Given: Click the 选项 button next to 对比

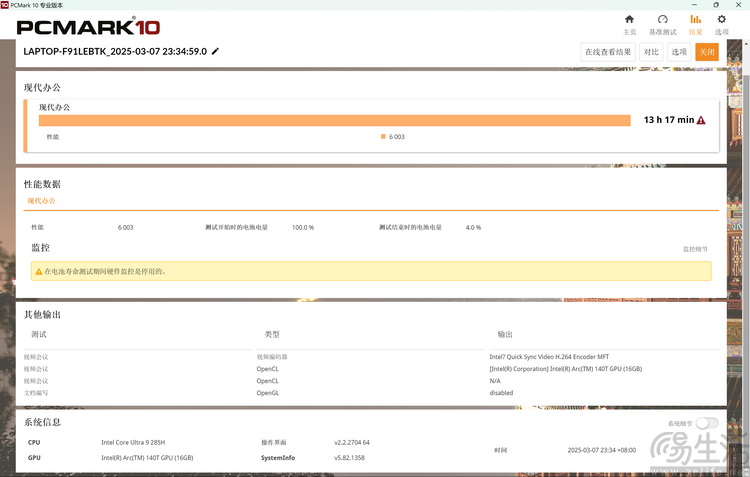Looking at the screenshot, I should click(x=679, y=52).
